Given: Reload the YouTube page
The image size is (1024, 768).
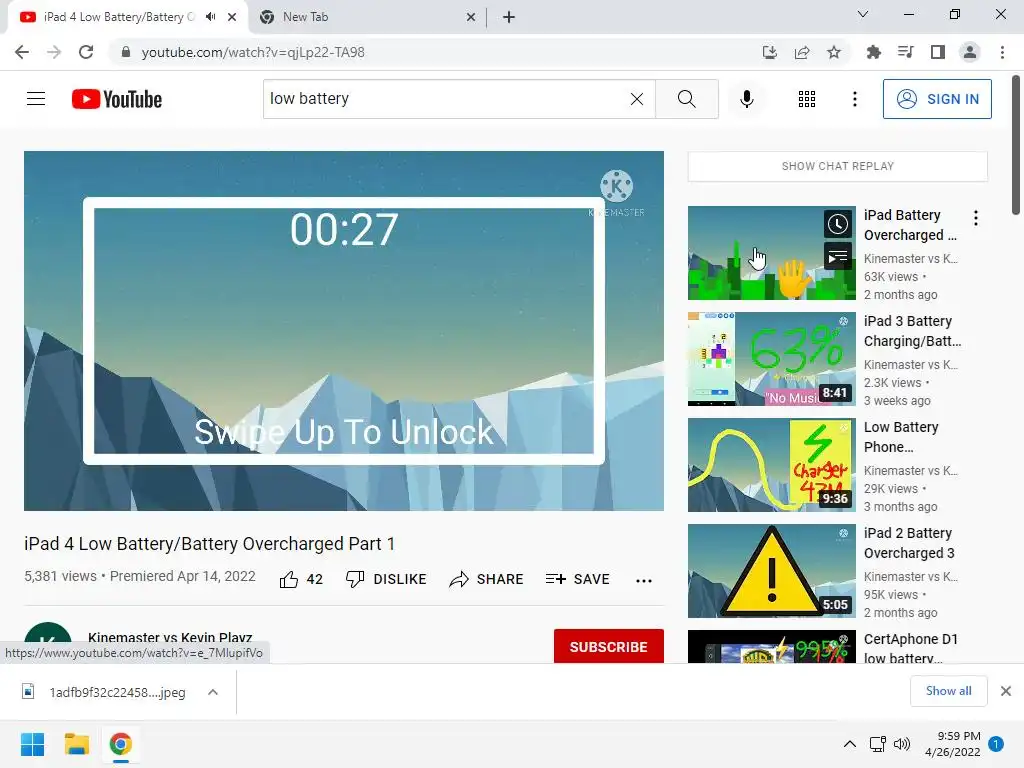Looking at the screenshot, I should (x=86, y=52).
